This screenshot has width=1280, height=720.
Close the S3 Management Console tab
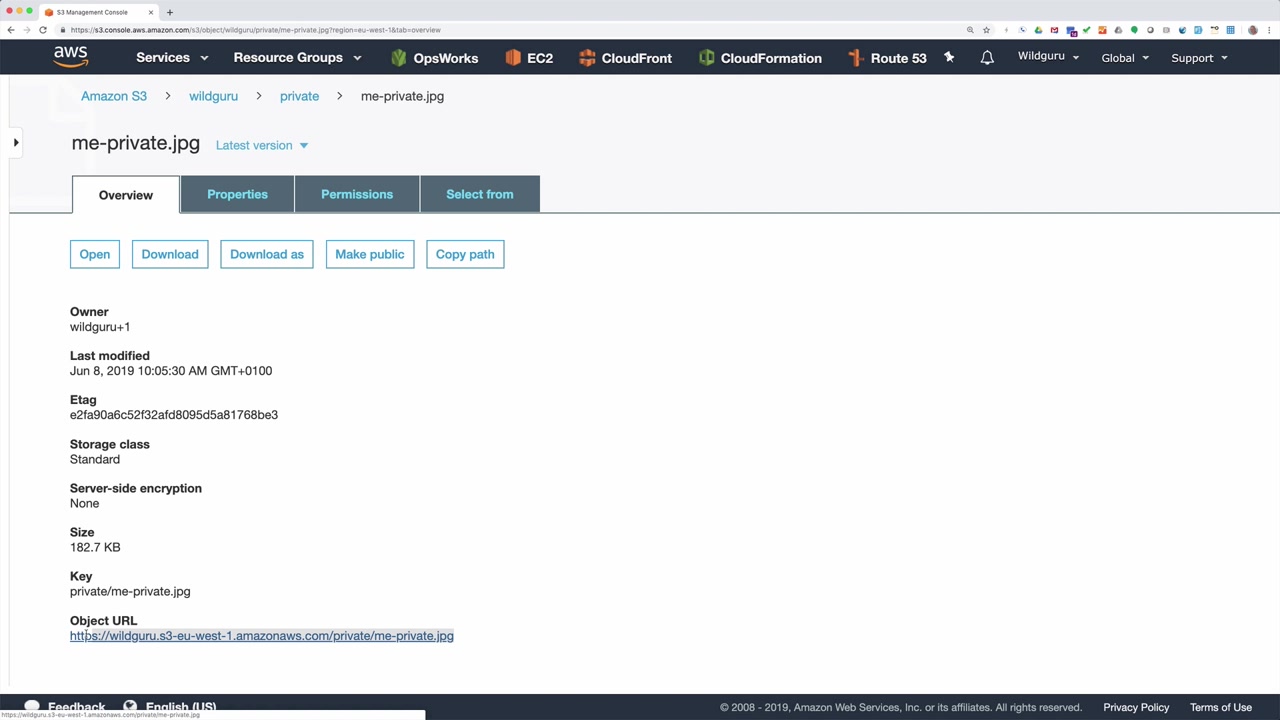[x=151, y=12]
